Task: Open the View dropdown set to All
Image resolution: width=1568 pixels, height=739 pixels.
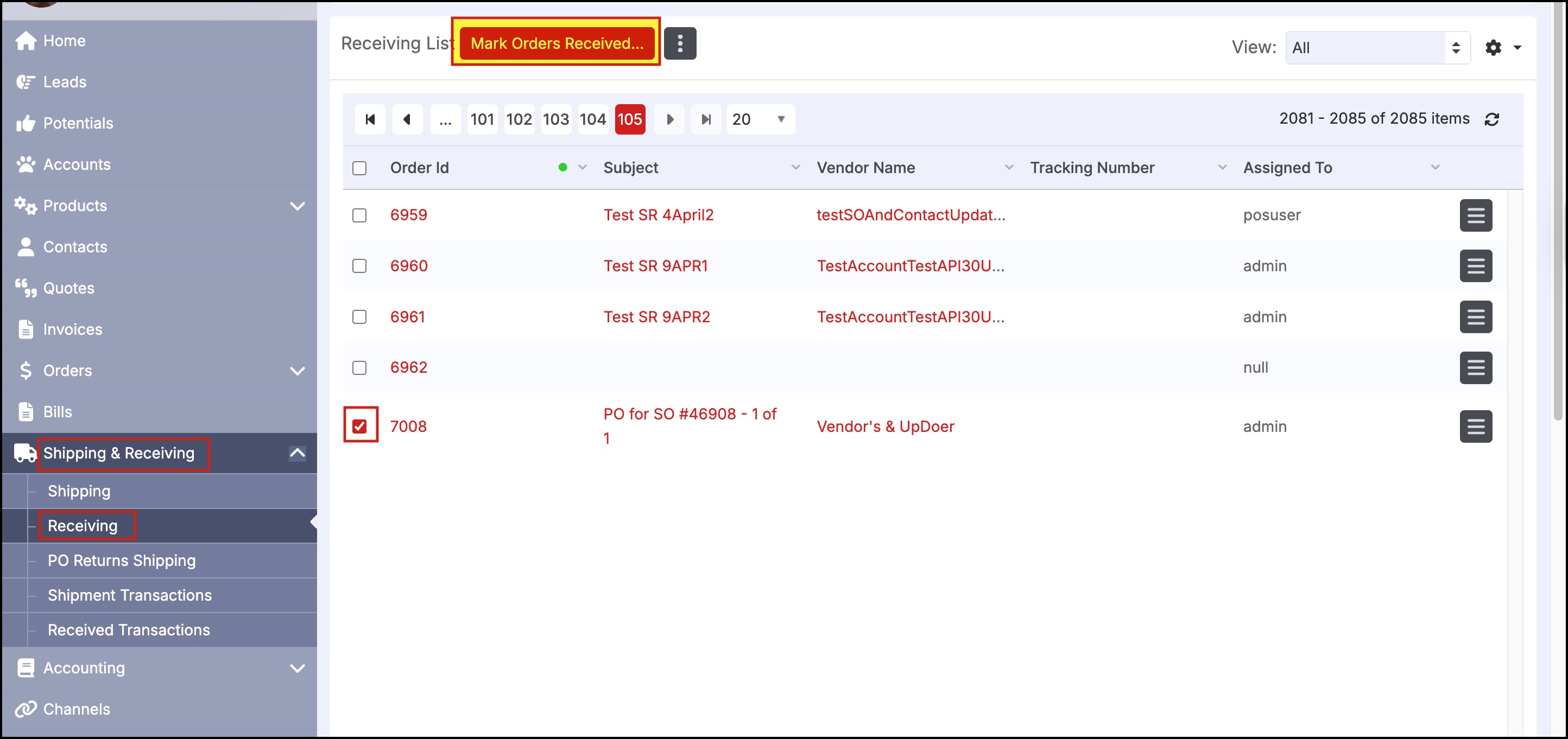Action: pyautogui.click(x=1377, y=47)
